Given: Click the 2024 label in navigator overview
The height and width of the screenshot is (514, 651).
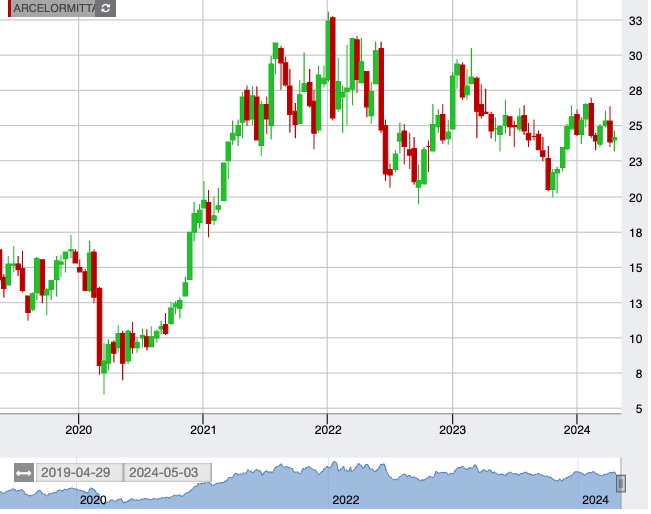Looking at the screenshot, I should coord(595,500).
